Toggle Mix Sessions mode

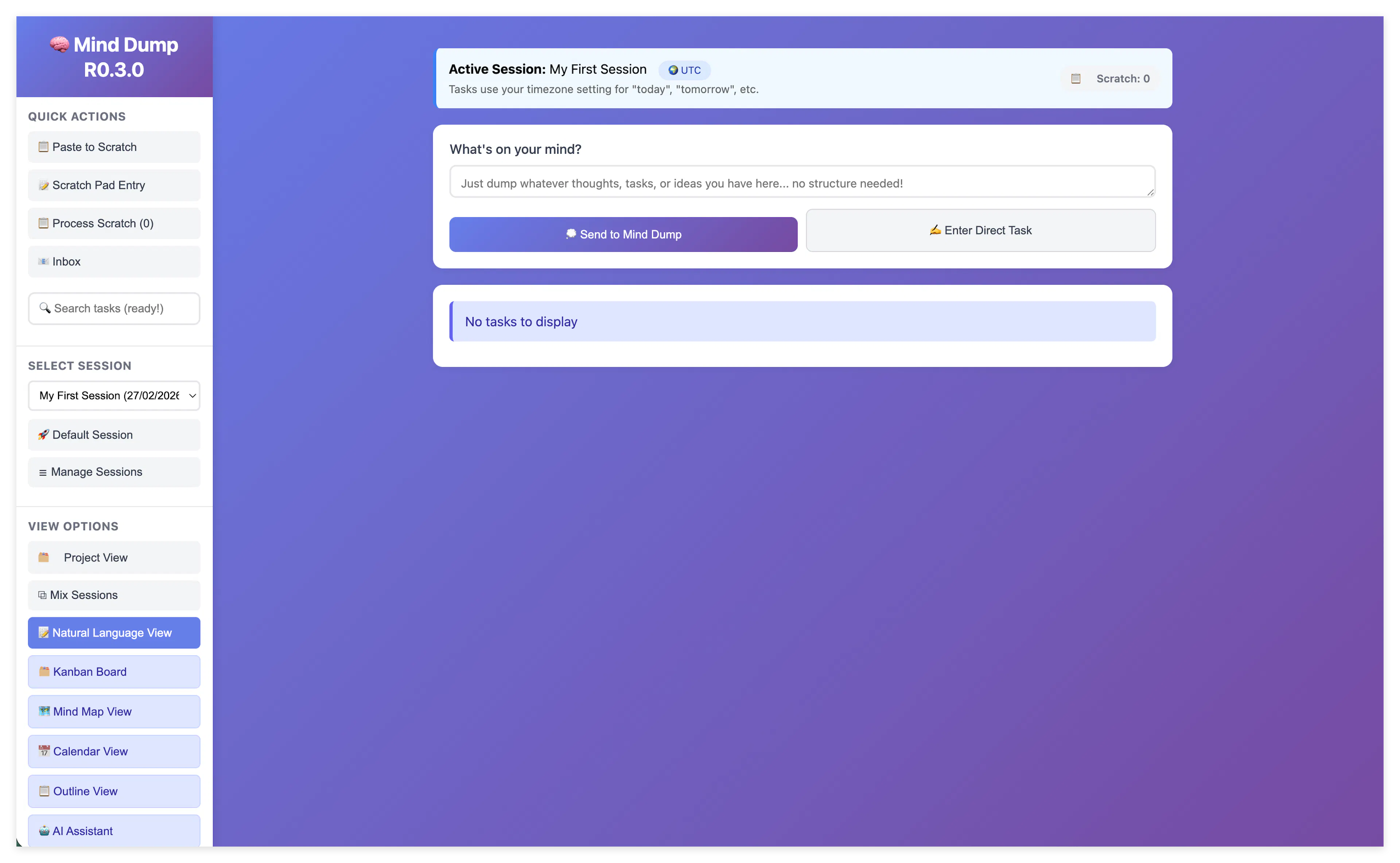[x=114, y=595]
